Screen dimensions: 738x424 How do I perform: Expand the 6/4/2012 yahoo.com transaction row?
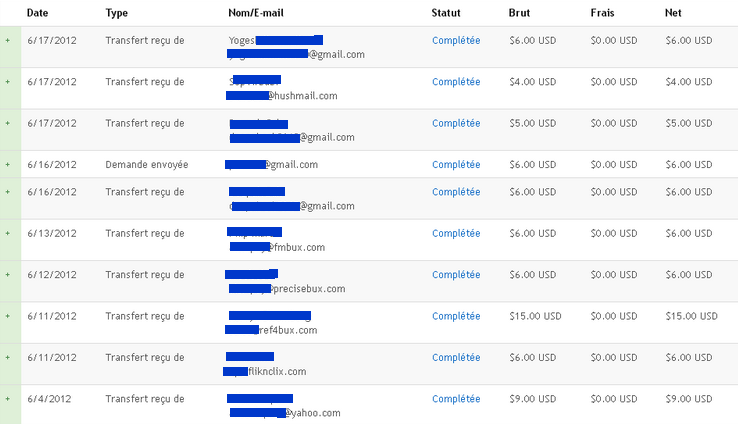click(x=8, y=399)
